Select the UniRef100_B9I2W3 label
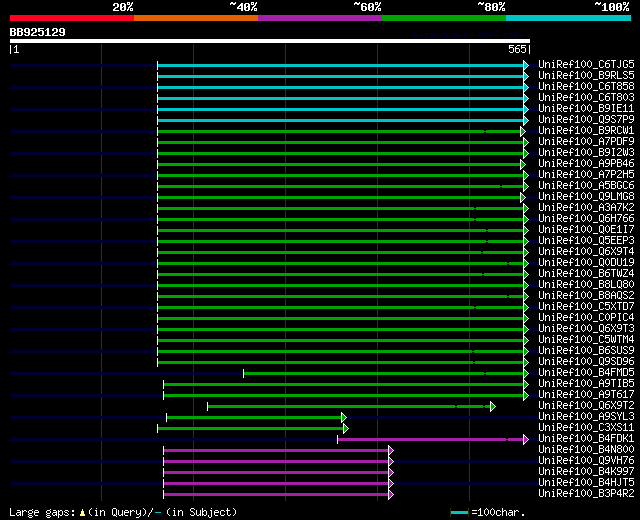Viewport: 640px width, 520px height. tap(586, 153)
